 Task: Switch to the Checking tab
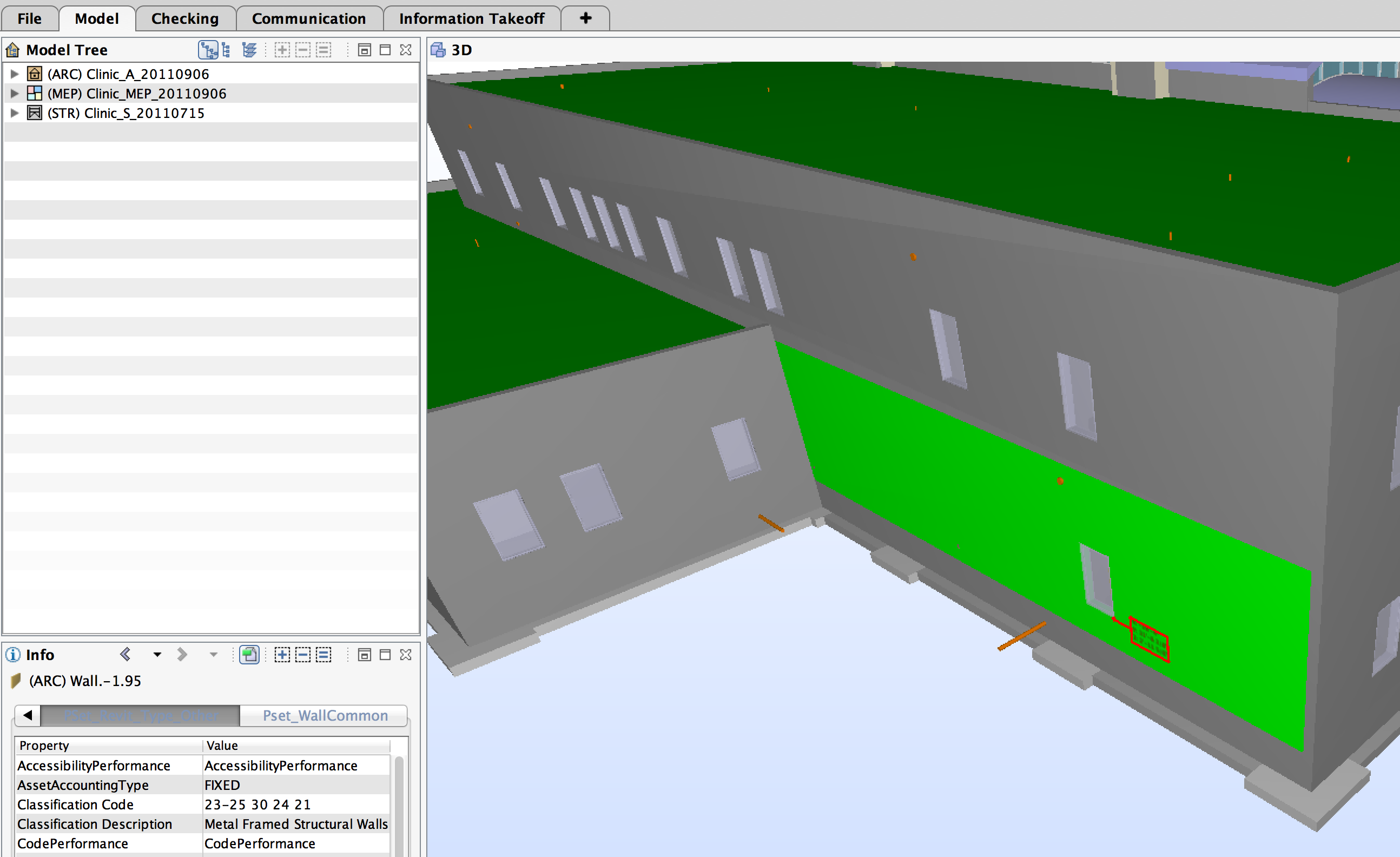185,18
